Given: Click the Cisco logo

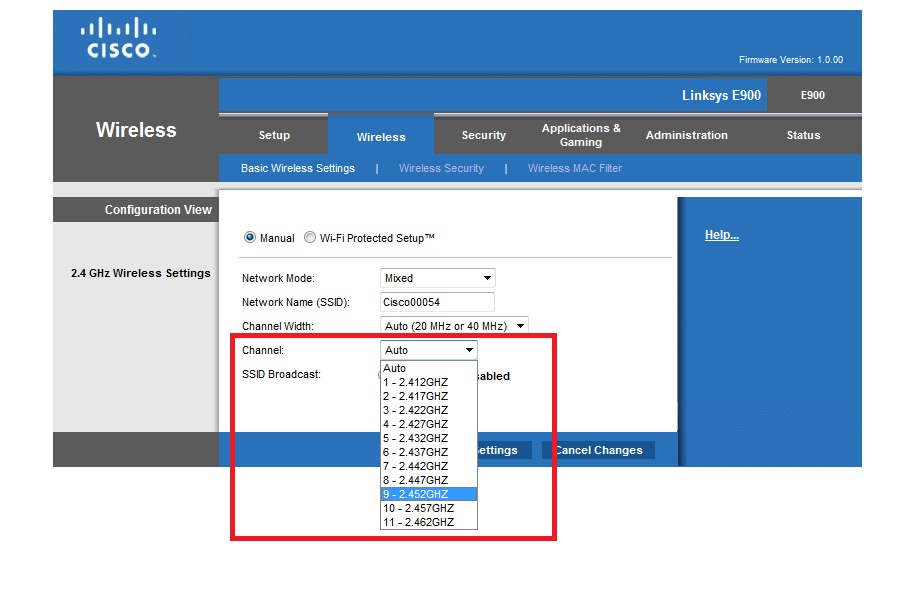Looking at the screenshot, I should point(118,39).
